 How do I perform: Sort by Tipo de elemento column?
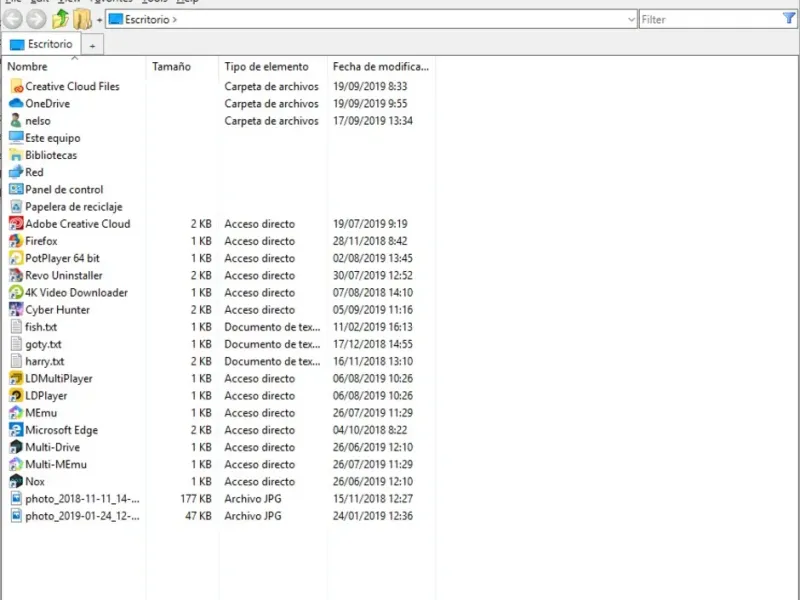[x=266, y=67]
